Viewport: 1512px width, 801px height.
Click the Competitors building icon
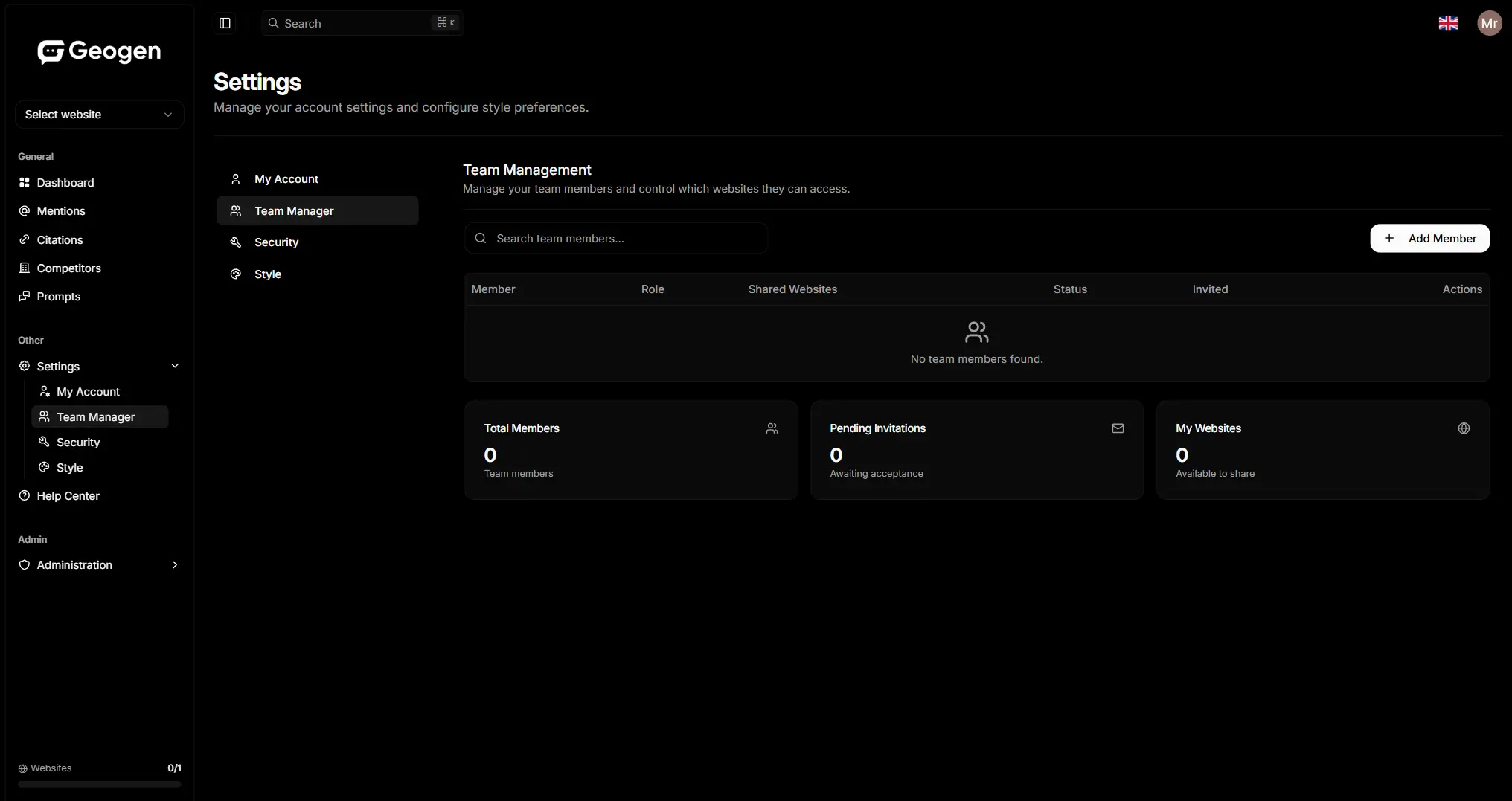click(25, 268)
